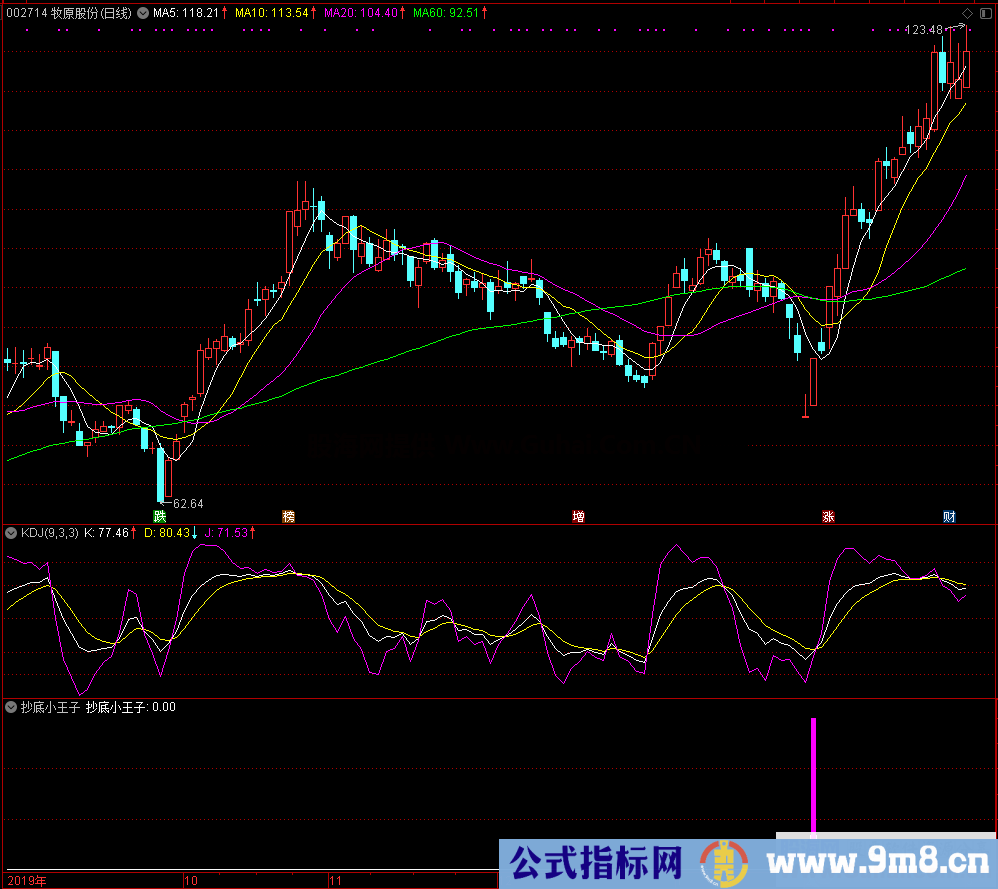Expand the 抄底小王子 indicator dropdown arrow

11,707
